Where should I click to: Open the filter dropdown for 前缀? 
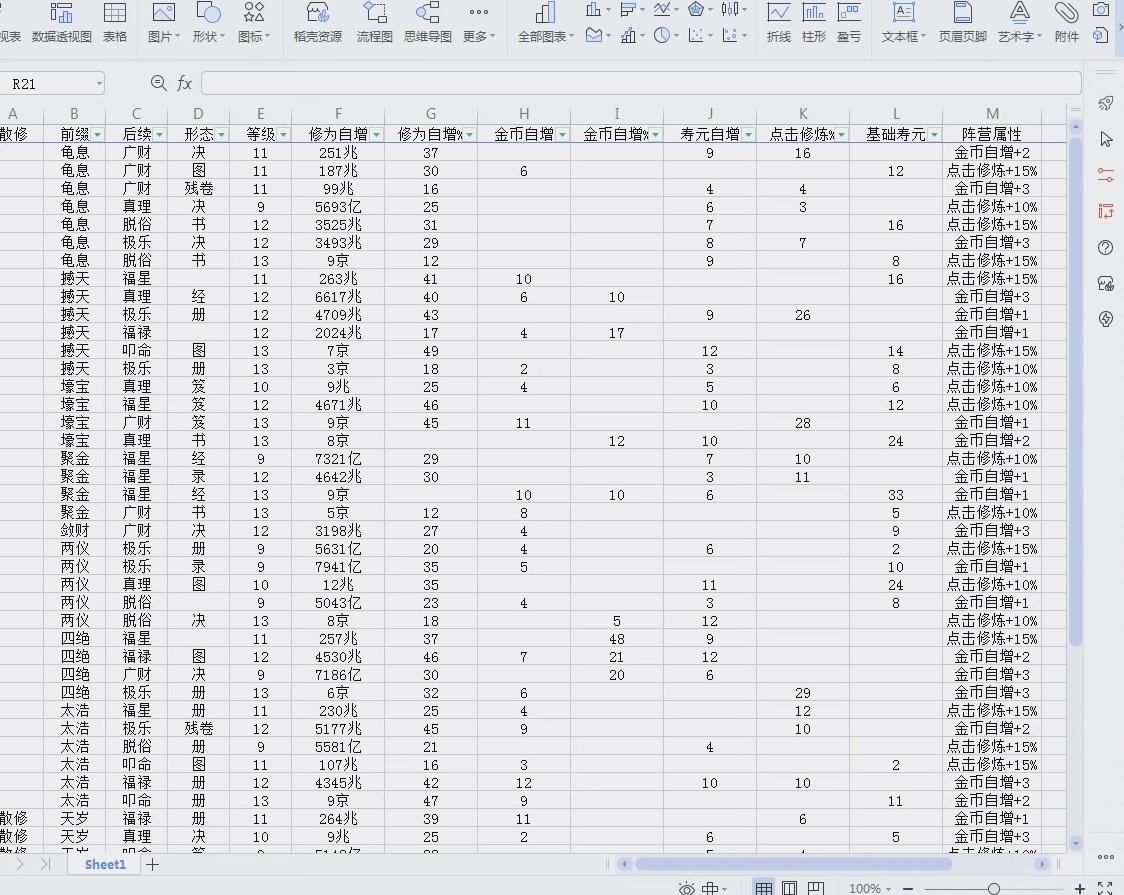(97, 135)
